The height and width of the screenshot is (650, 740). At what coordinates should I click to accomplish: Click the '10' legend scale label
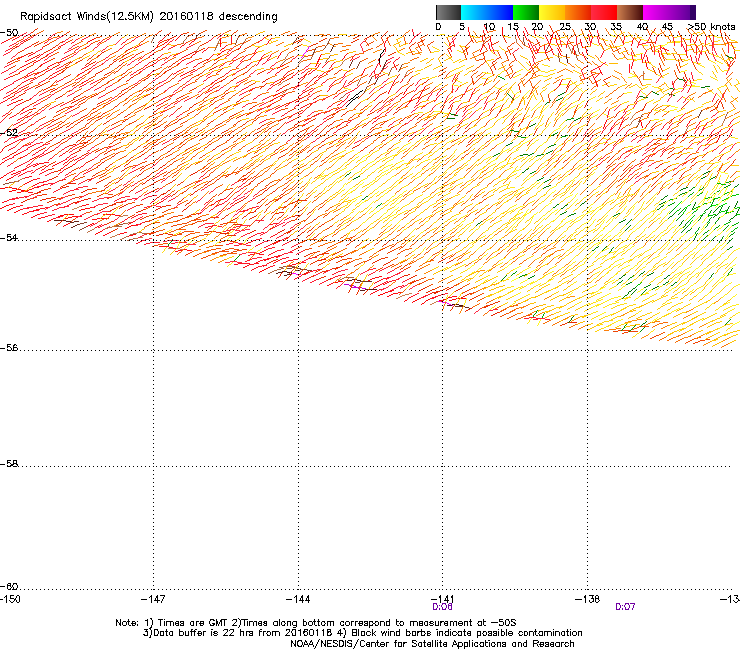tap(489, 27)
